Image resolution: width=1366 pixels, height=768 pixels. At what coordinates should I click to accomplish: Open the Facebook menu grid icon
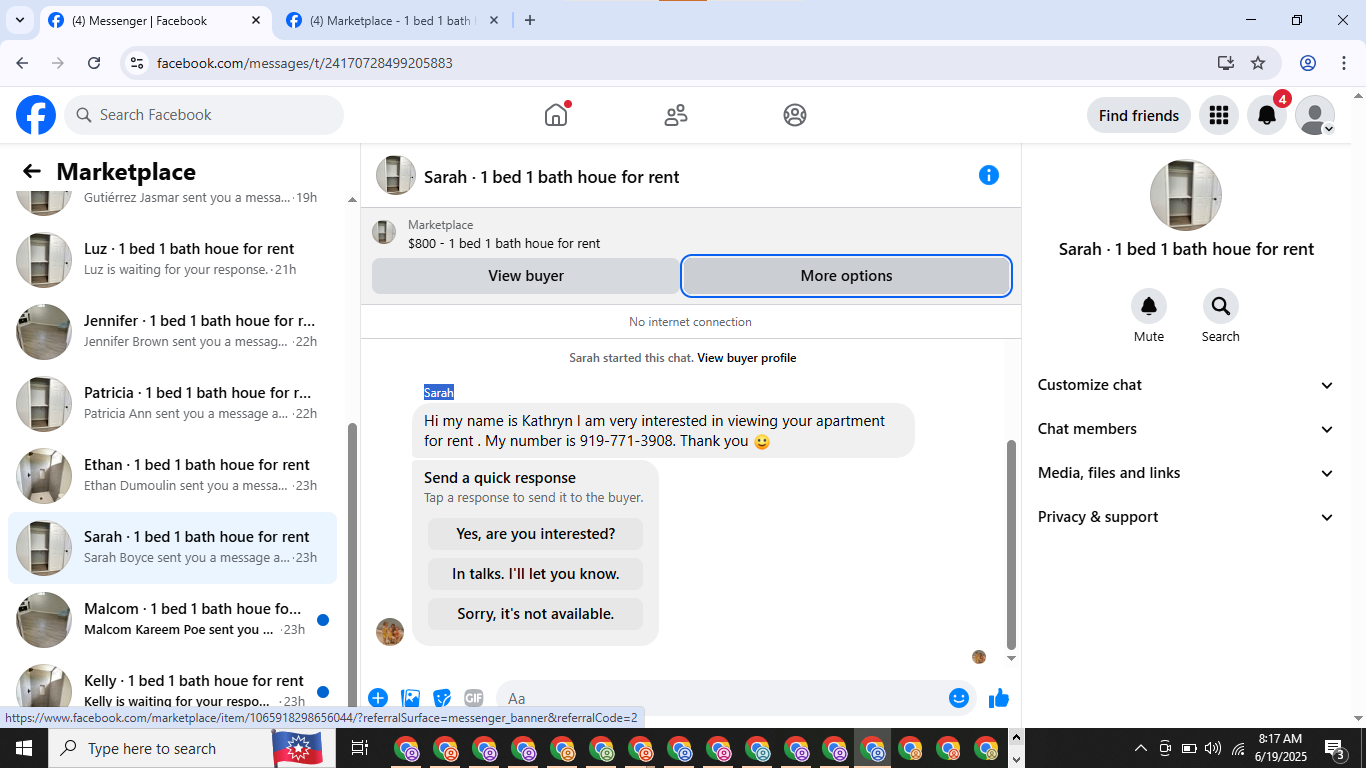click(1218, 115)
